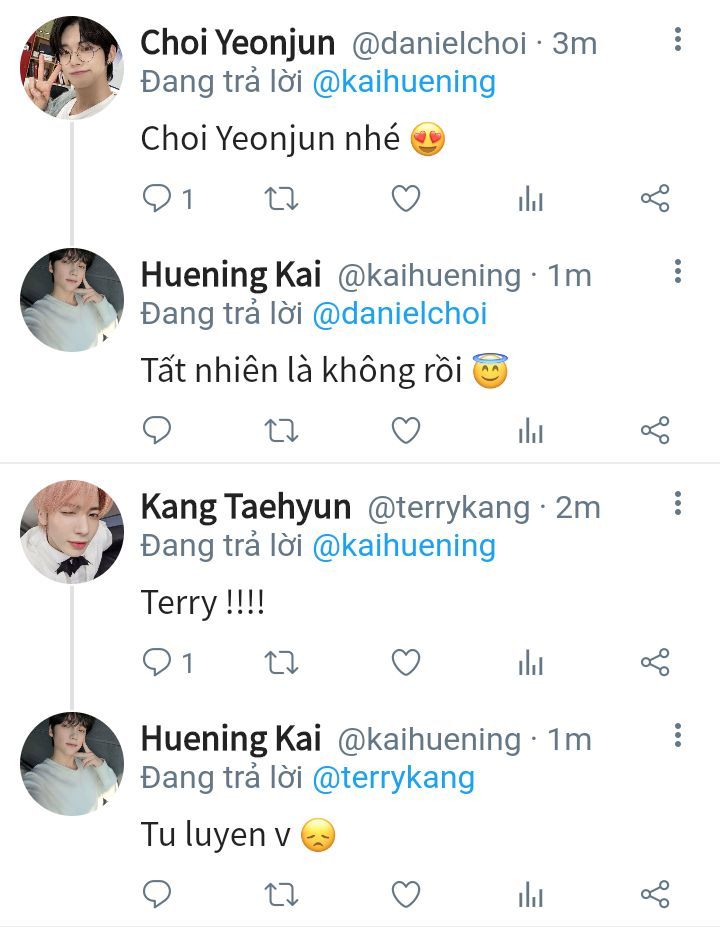
Task: Retweet Kang Taehyun's 'Terry !!!!' tweet
Action: point(281,663)
